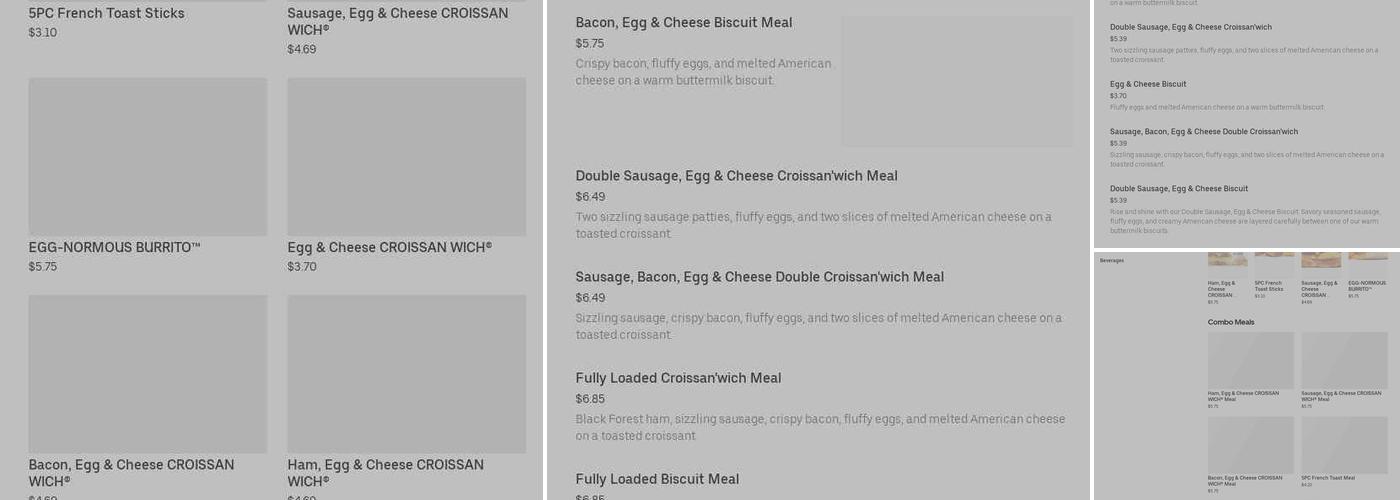Image resolution: width=1400 pixels, height=500 pixels.
Task: Click the Sausage, Egg & Cheese CROISSAN WICH Meal thumbnail
Action: [1344, 360]
